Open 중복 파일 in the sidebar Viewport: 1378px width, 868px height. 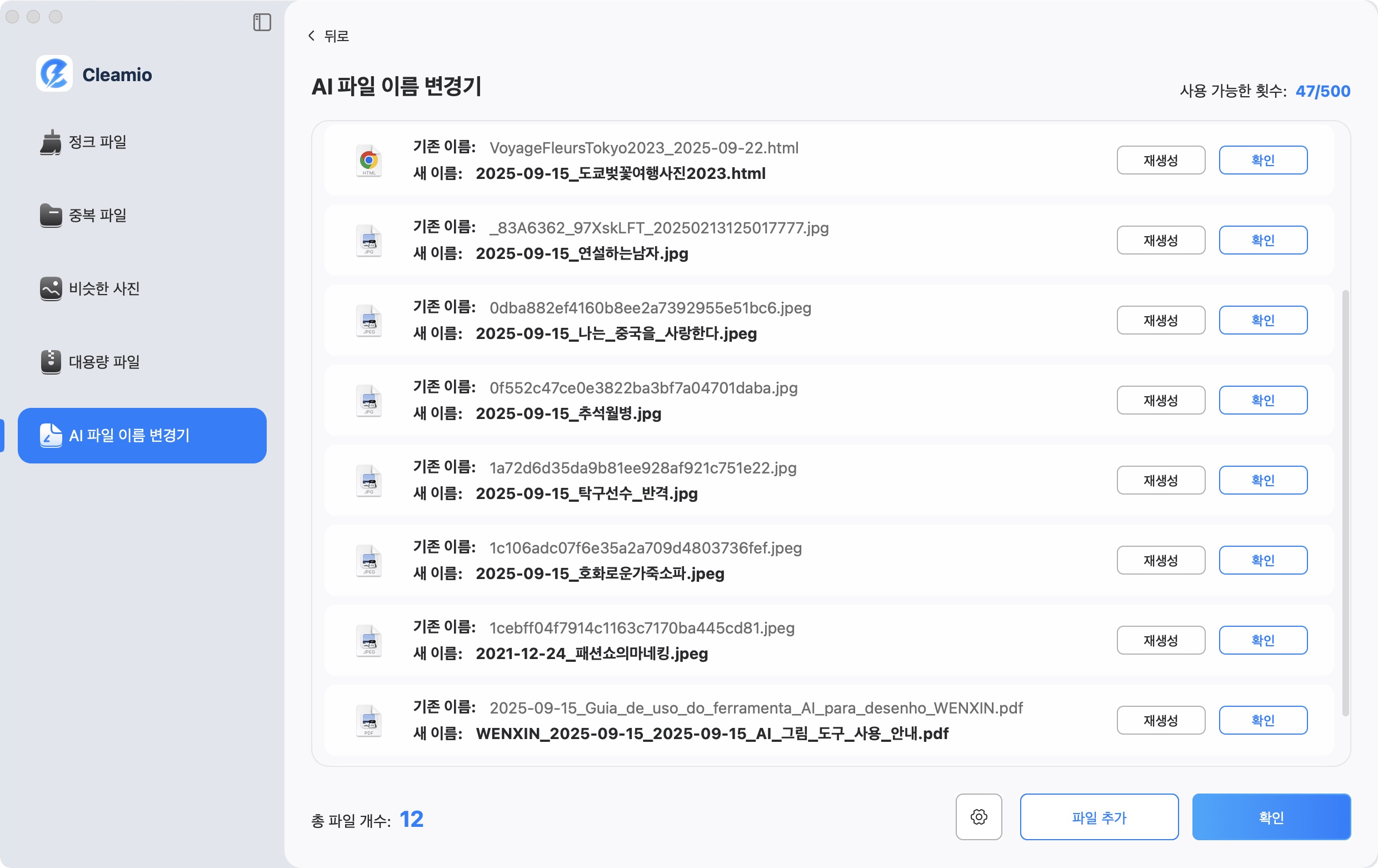97,215
